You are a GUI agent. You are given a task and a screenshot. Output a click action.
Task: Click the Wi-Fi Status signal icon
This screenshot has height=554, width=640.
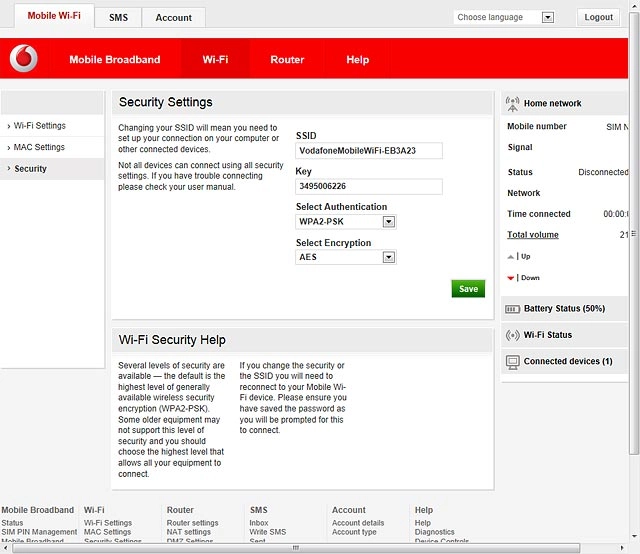point(512,336)
